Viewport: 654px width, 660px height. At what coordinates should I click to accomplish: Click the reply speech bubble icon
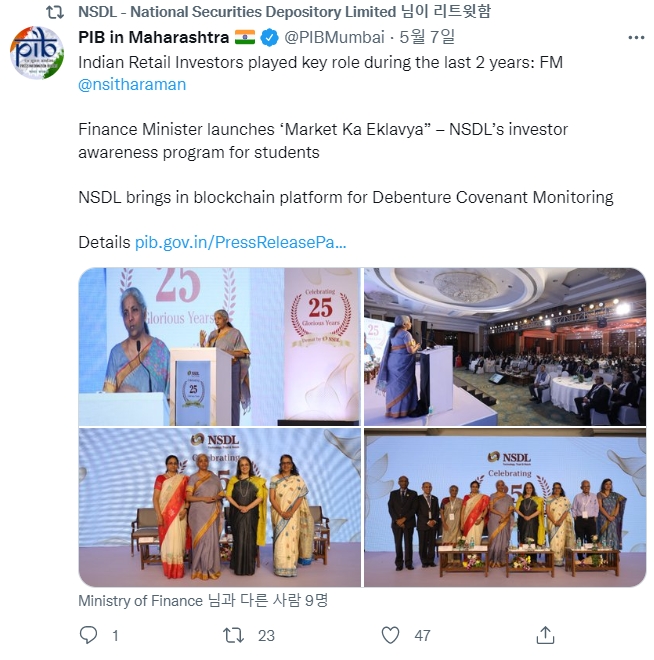88,635
